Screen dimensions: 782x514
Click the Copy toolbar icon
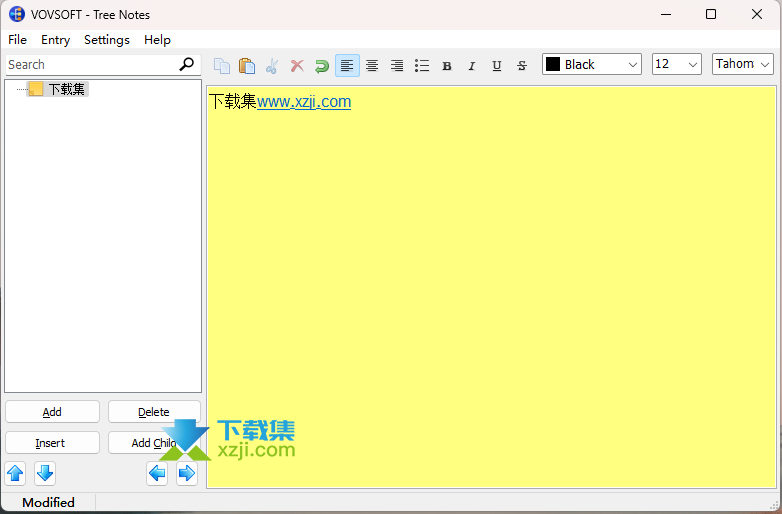(222, 66)
